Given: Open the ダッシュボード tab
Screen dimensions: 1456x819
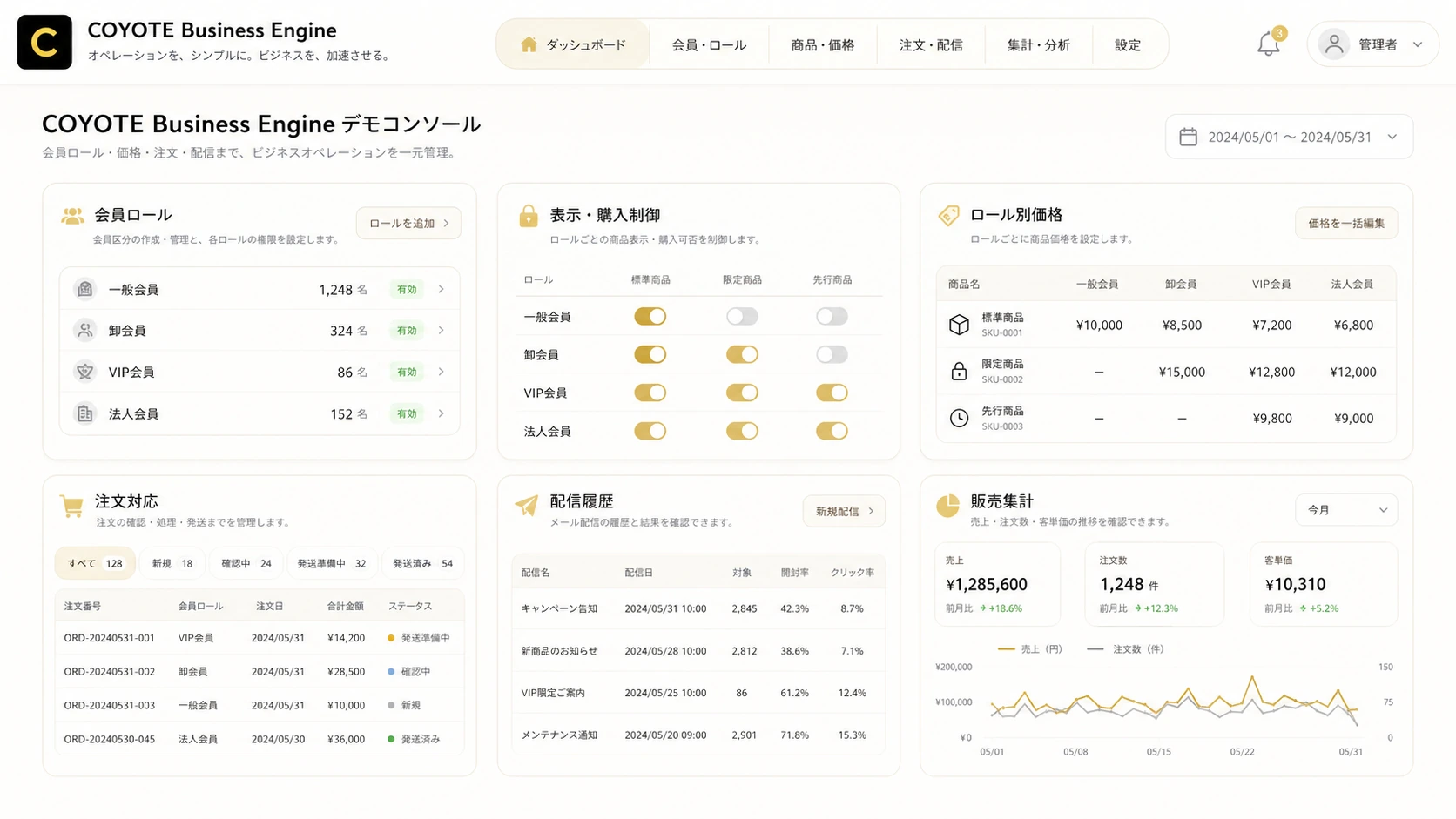Looking at the screenshot, I should click(x=573, y=44).
